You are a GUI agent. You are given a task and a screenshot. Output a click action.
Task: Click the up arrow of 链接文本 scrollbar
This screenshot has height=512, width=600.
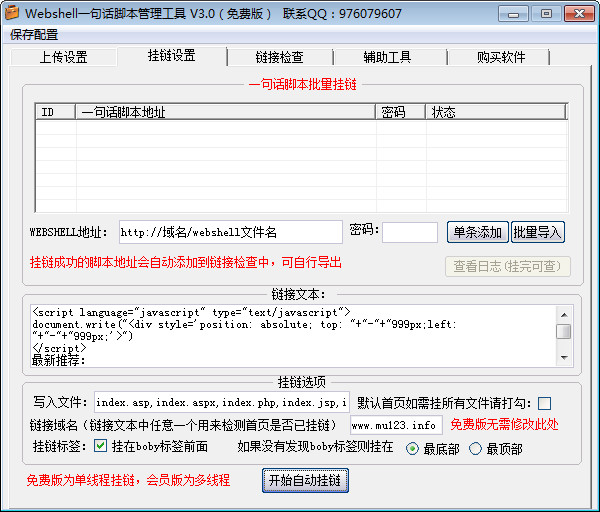[564, 315]
